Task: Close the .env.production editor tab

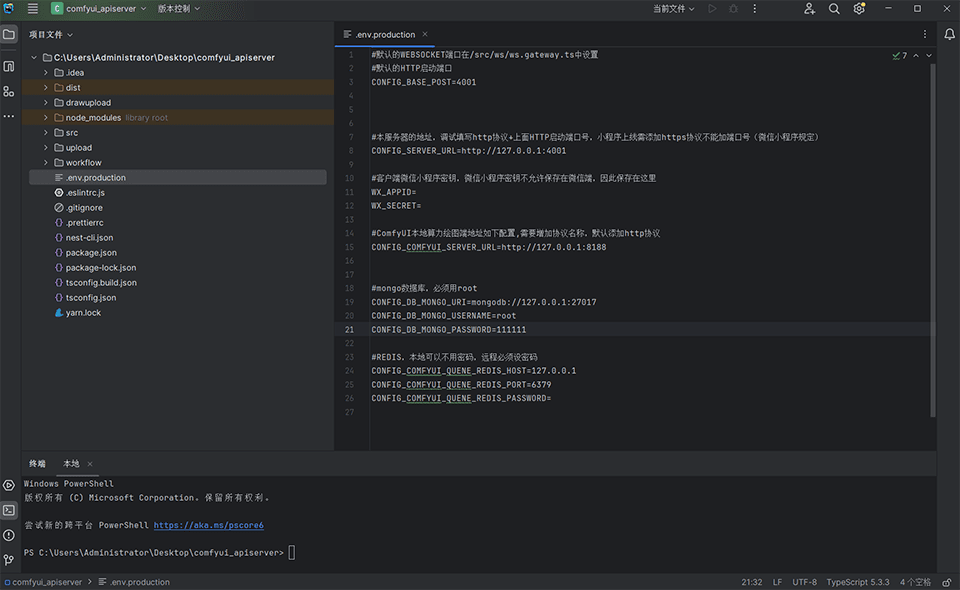Action: pyautogui.click(x=424, y=35)
